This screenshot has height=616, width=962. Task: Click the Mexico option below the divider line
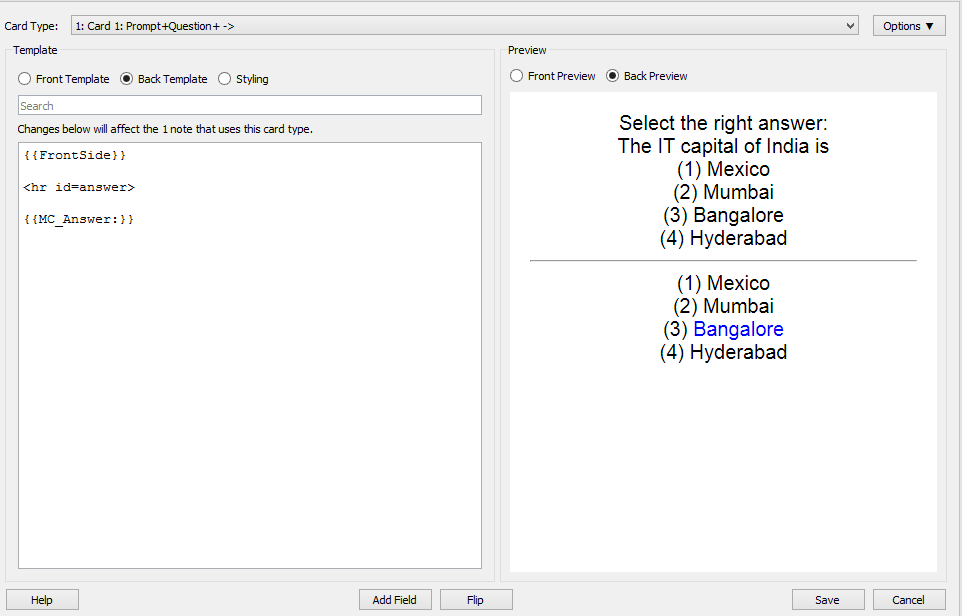click(x=723, y=283)
